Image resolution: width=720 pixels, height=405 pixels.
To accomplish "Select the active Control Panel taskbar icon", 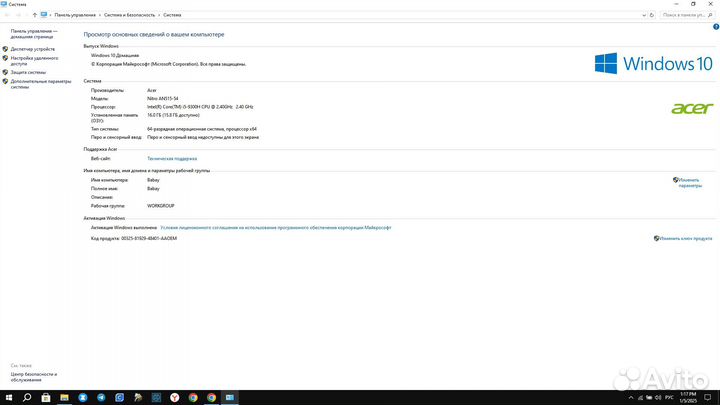I will tap(230, 398).
